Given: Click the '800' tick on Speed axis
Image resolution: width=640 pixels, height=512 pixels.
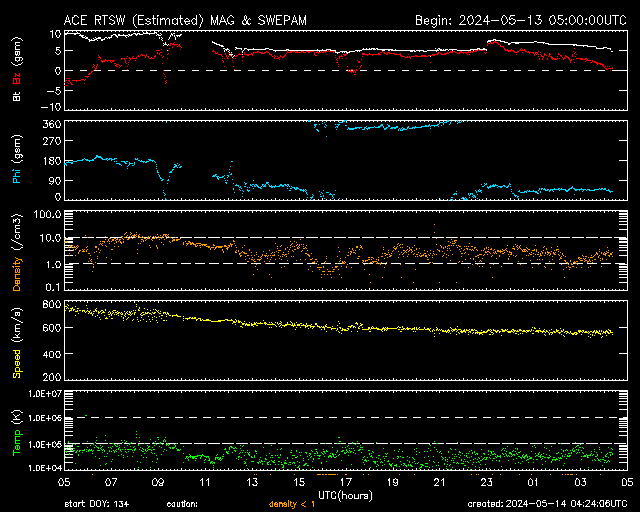Looking at the screenshot, I should tap(52, 305).
